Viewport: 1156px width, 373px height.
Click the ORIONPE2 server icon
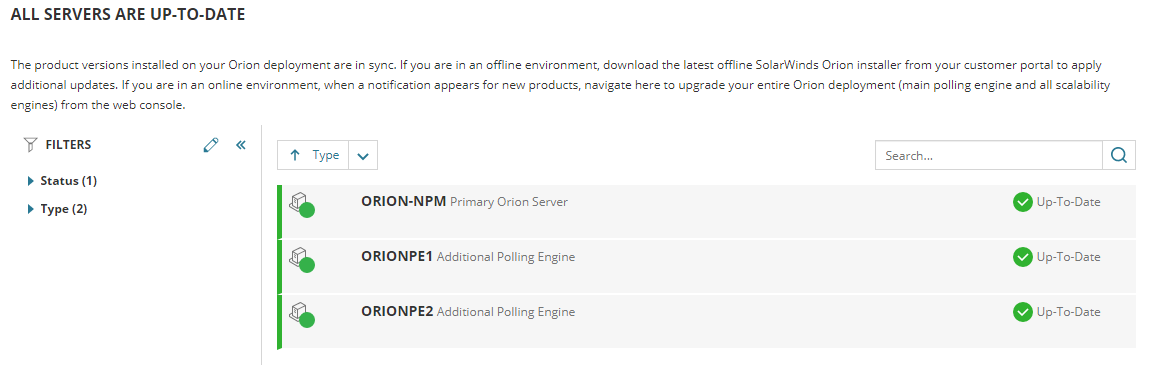coord(301,314)
